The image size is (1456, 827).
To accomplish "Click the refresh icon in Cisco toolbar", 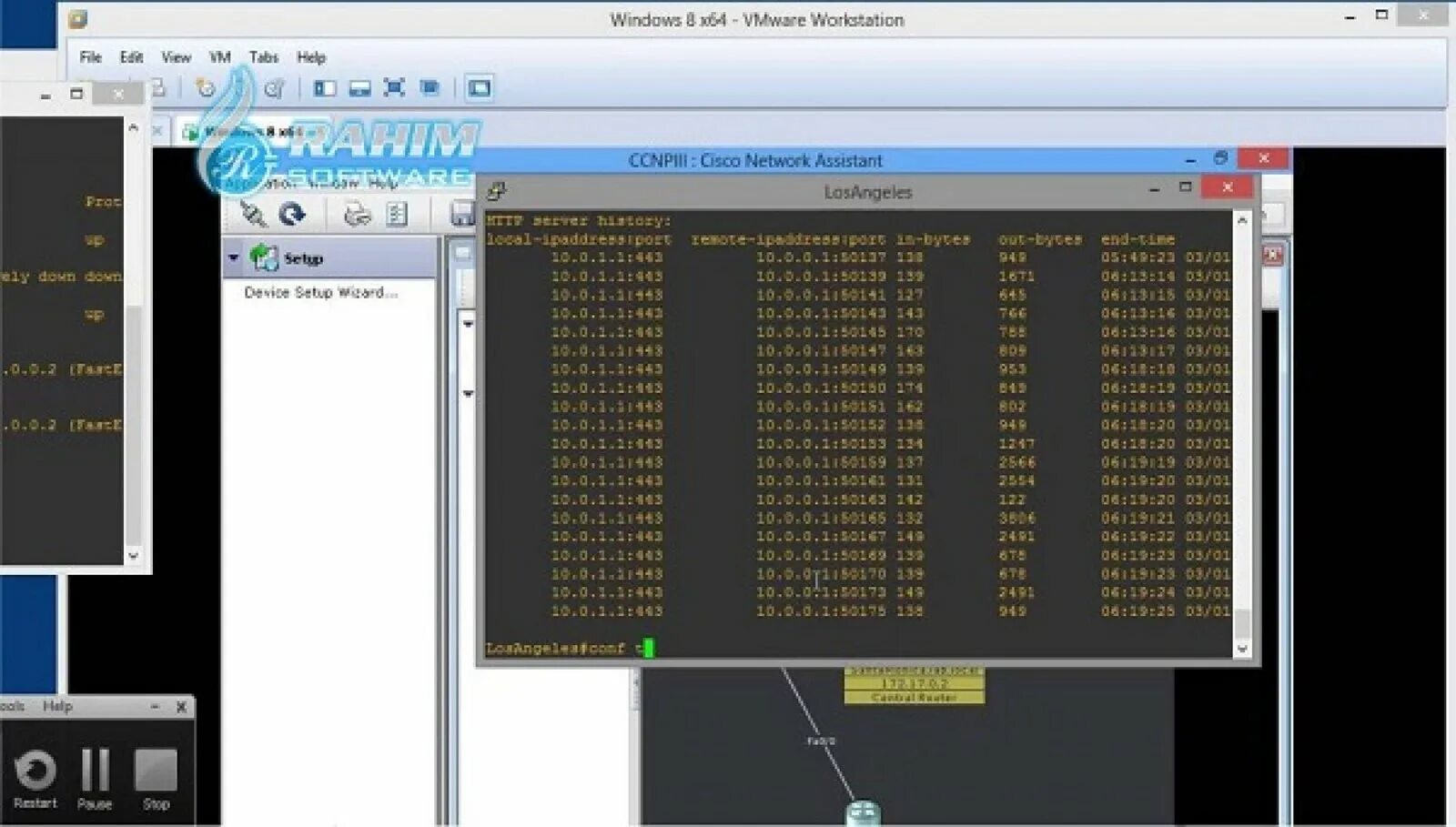I will pos(291,215).
